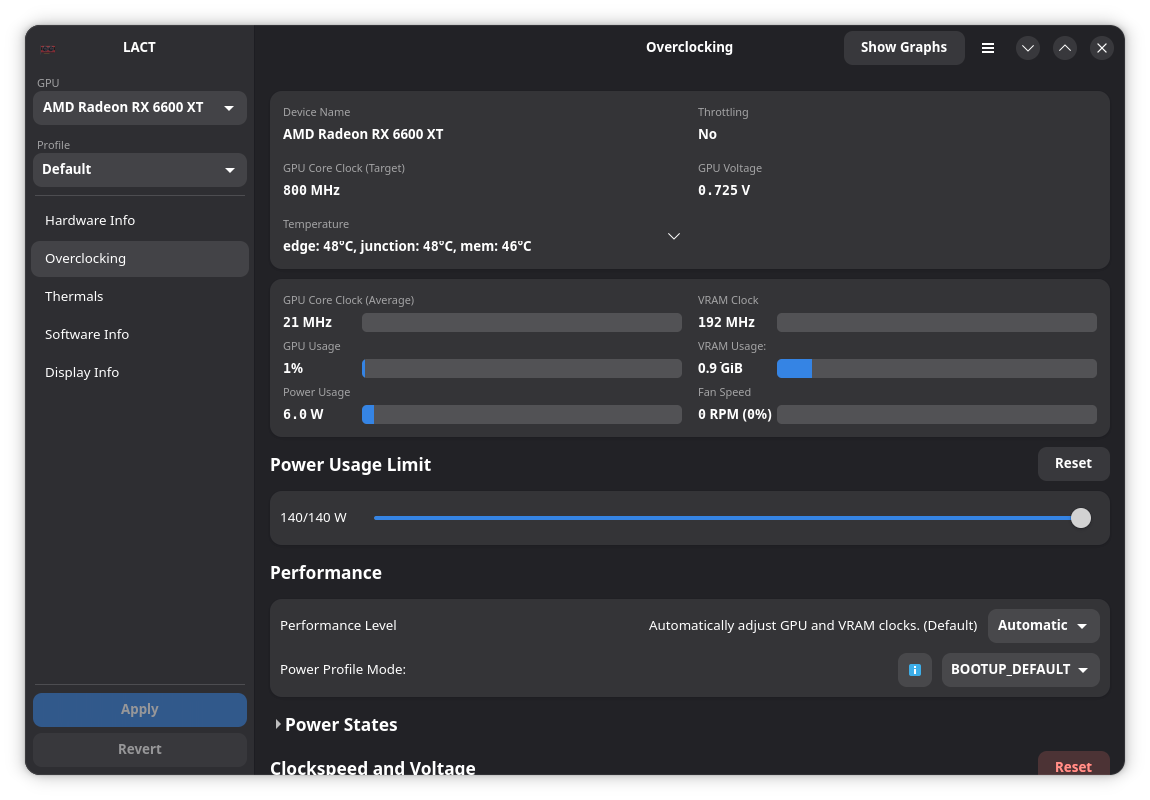Click the Show Graphs button
Image resolution: width=1150 pixels, height=800 pixels.
[x=904, y=48]
